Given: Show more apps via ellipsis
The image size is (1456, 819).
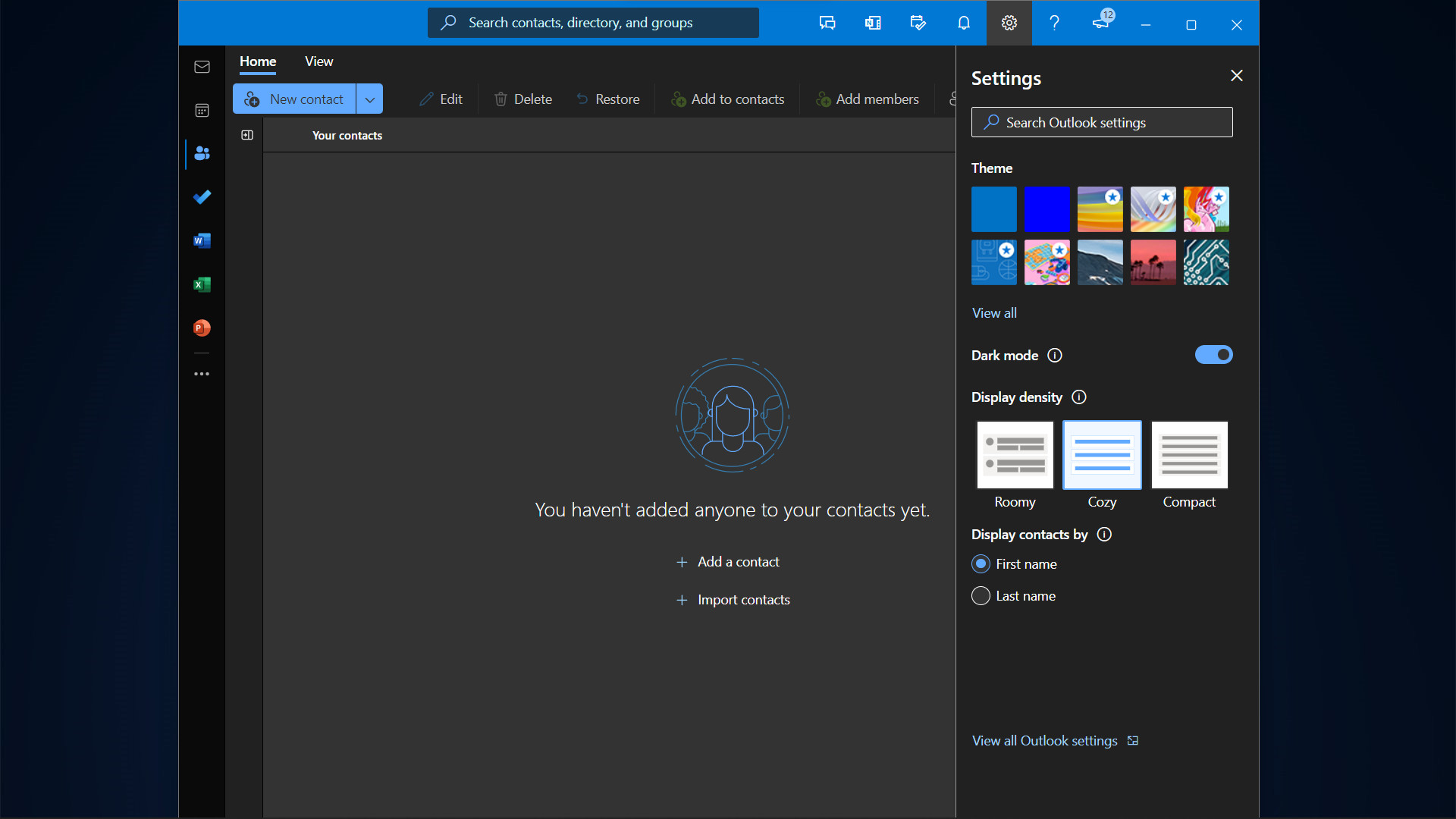Looking at the screenshot, I should 202,374.
